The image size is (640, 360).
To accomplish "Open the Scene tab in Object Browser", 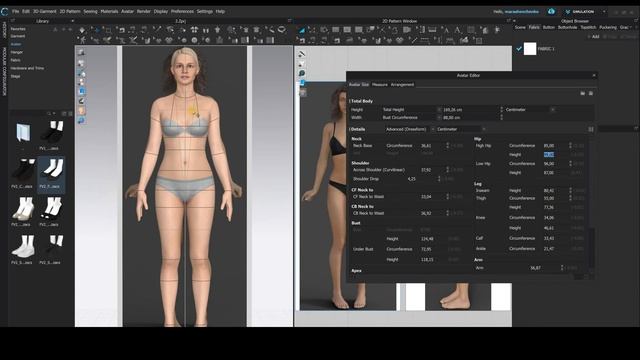I will coord(520,27).
